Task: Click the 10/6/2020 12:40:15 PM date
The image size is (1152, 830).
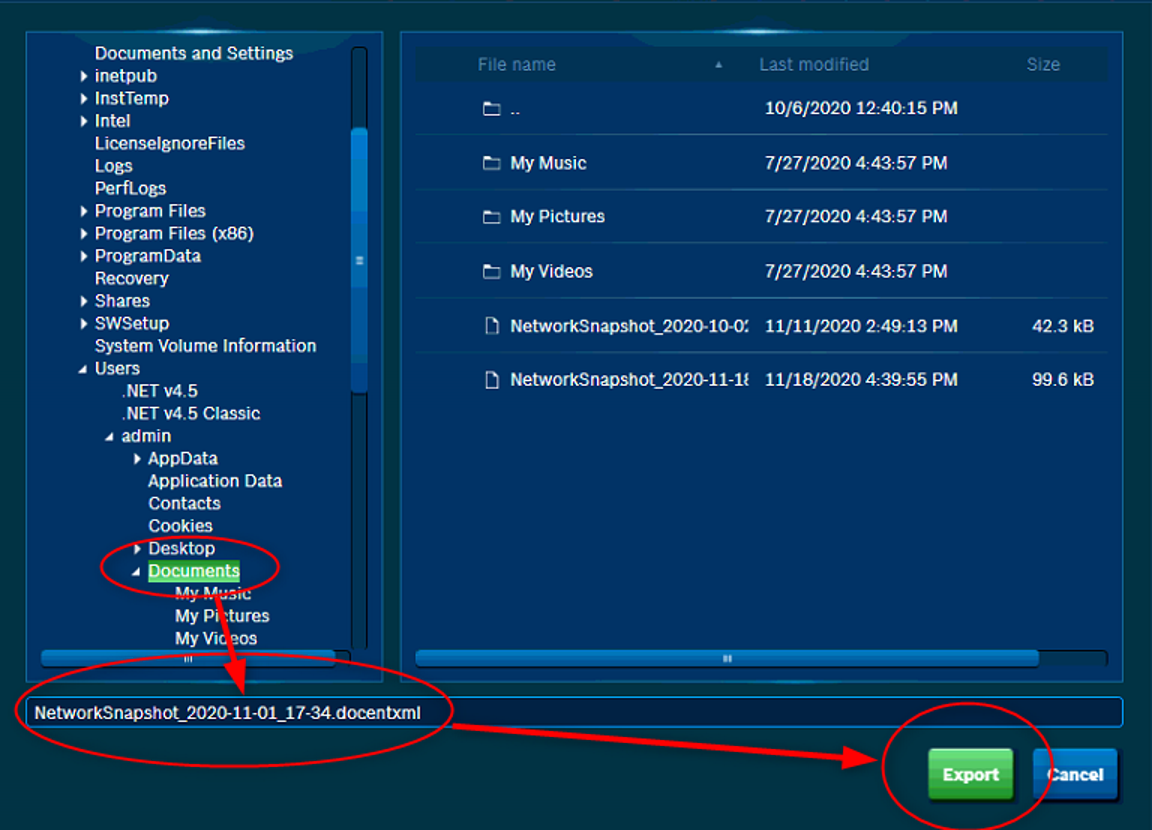Action: tap(861, 109)
